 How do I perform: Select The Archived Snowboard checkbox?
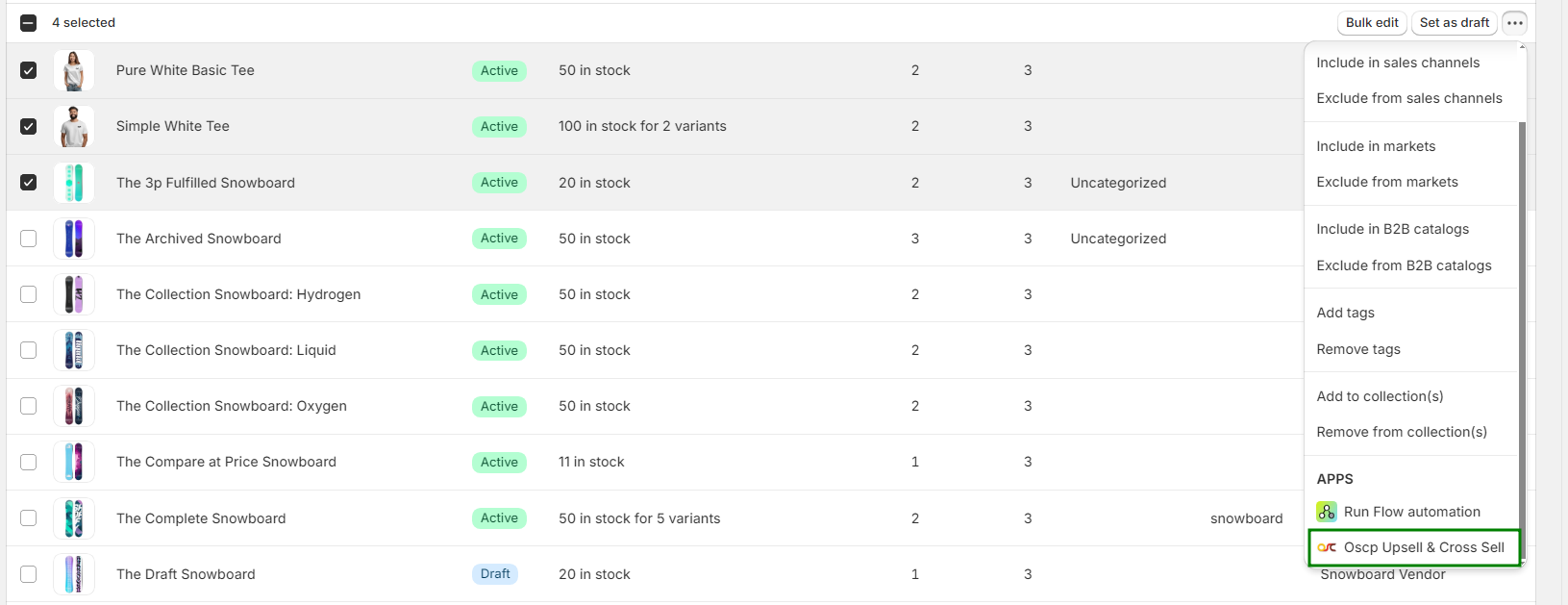tap(29, 239)
